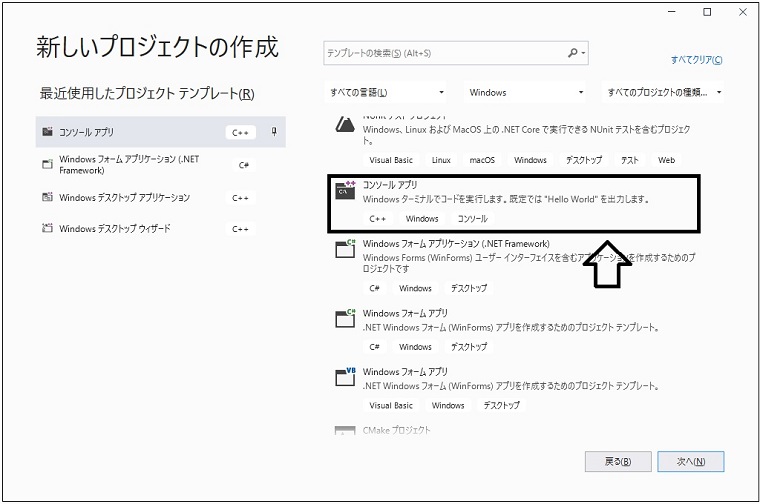This screenshot has height=504, width=760.
Task: Click the recent コンソール アプリ icon
Action: [47, 132]
